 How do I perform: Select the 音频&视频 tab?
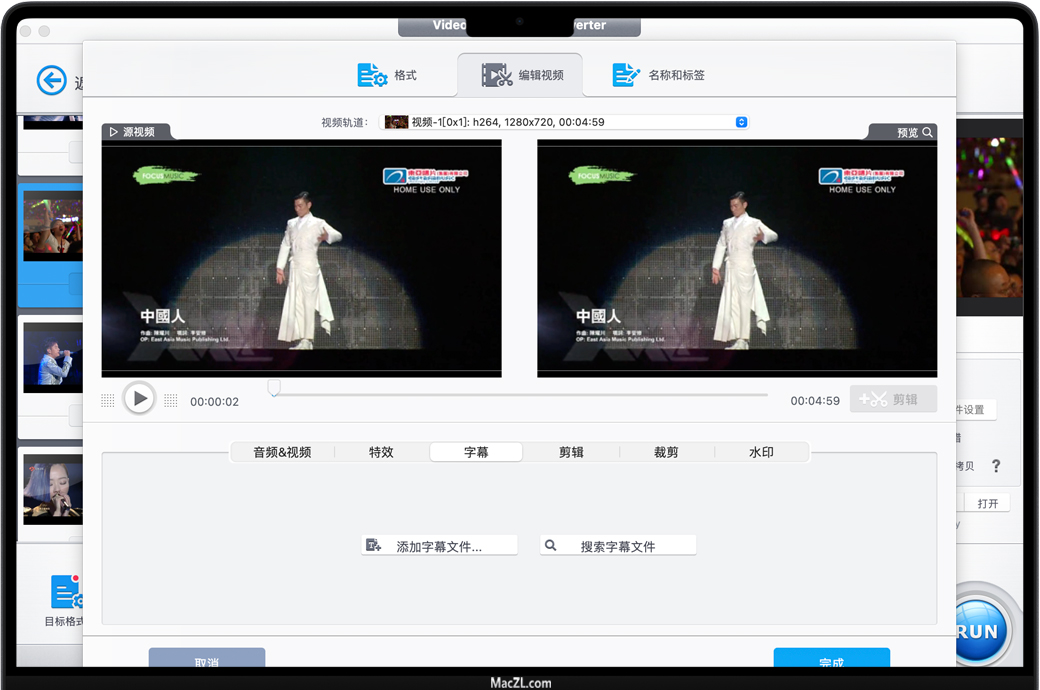(x=282, y=452)
